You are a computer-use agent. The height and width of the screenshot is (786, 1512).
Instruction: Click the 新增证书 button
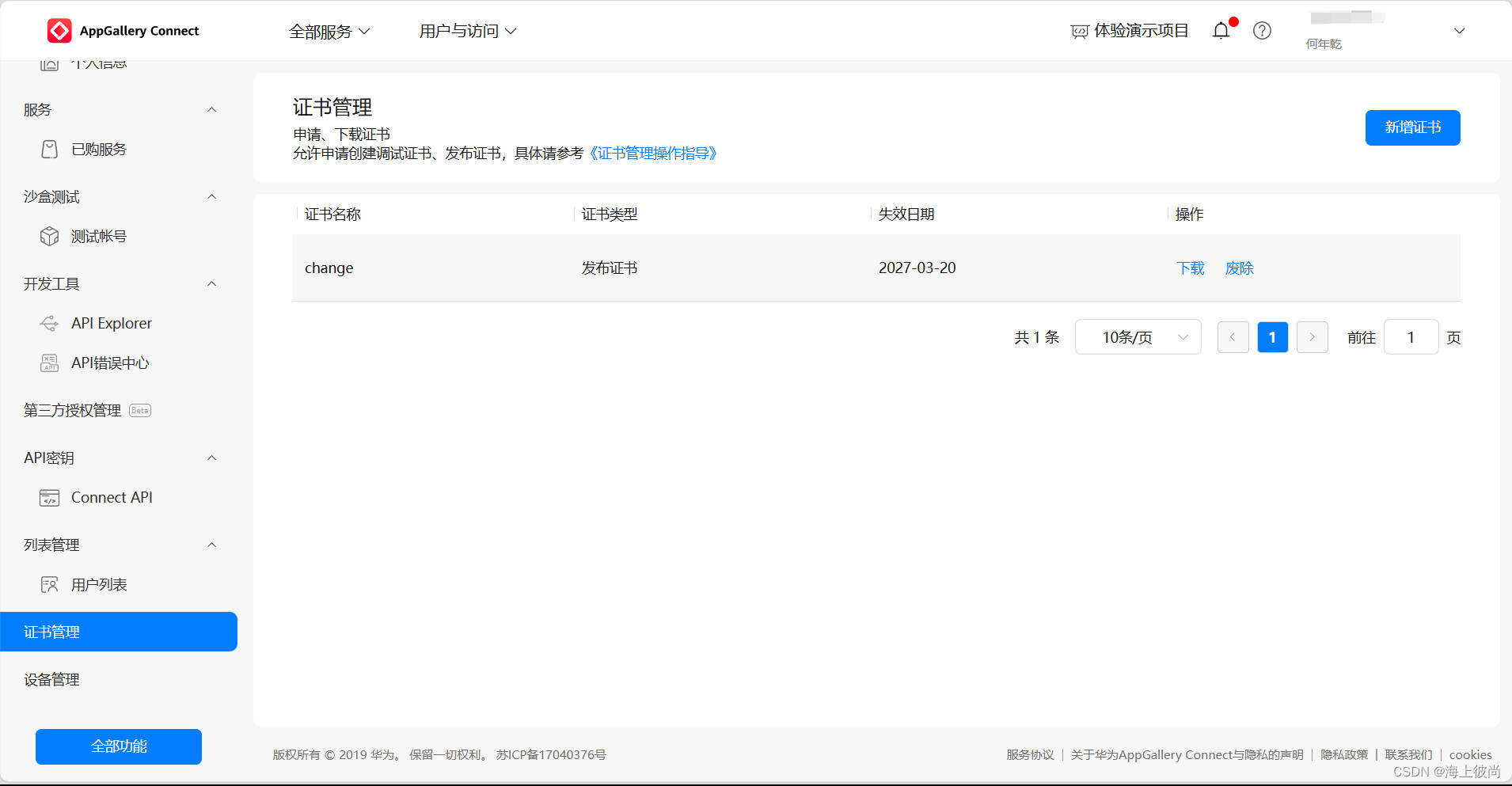[x=1412, y=127]
